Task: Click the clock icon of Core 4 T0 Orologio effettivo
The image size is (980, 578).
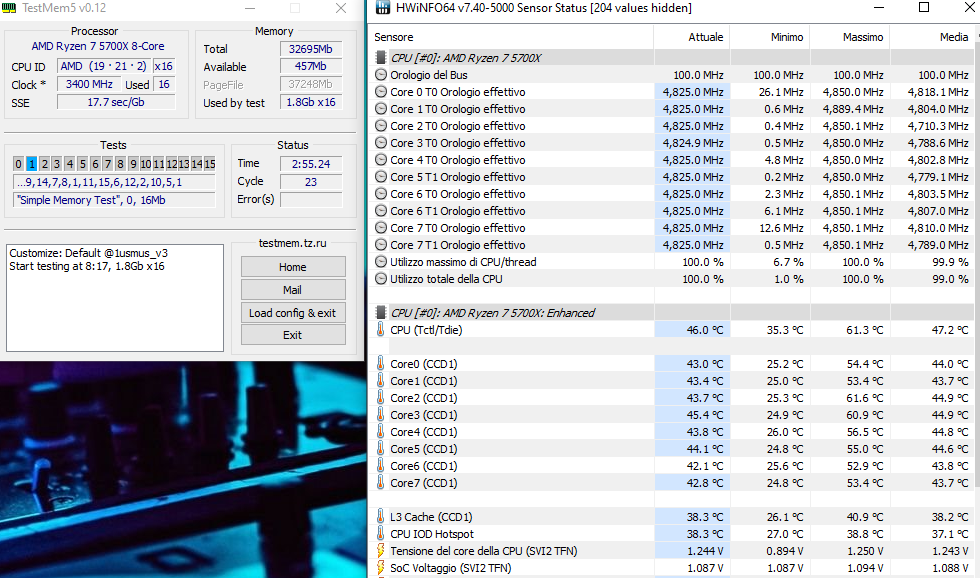Action: pos(381,159)
